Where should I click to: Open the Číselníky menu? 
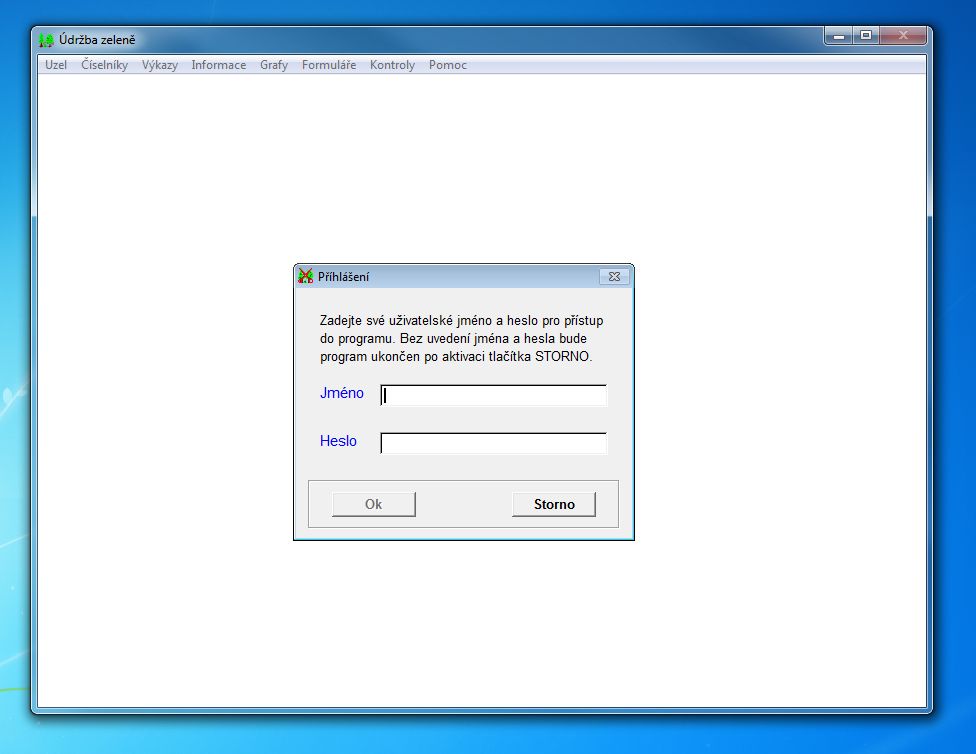[x=104, y=65]
